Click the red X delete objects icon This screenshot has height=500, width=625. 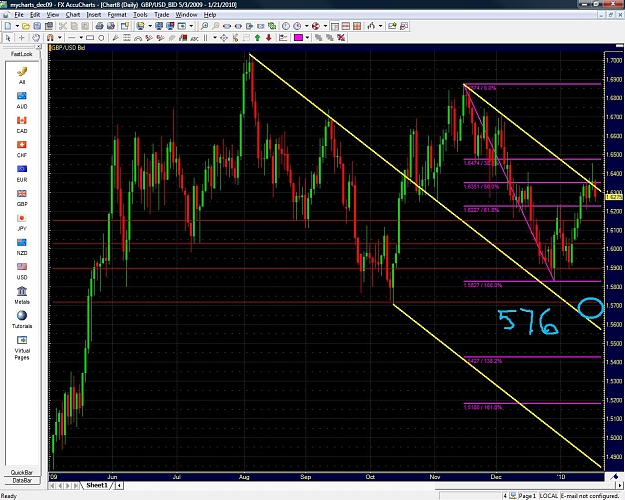(x=341, y=38)
